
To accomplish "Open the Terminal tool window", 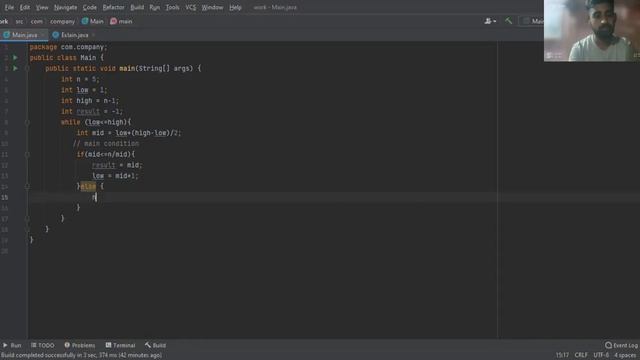I will pos(120,345).
